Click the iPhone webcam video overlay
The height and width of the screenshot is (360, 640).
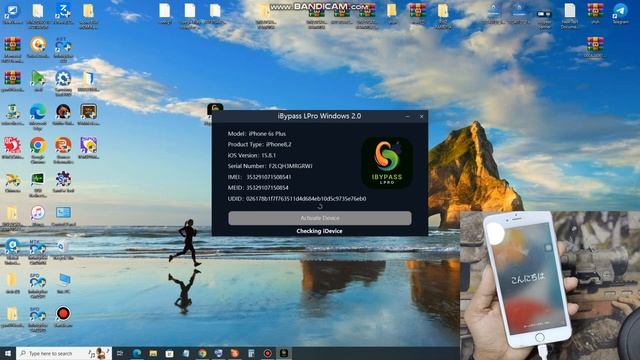(550, 285)
